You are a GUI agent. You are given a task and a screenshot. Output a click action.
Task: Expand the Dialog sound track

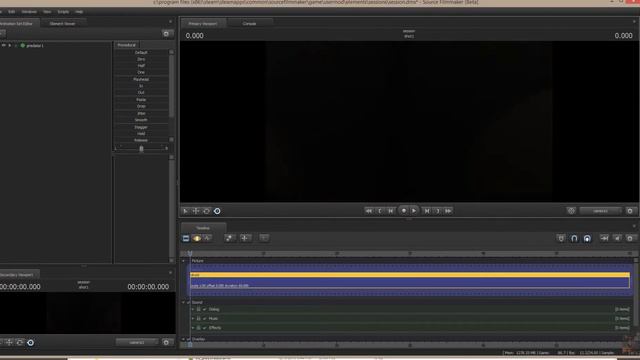[x=193, y=309]
